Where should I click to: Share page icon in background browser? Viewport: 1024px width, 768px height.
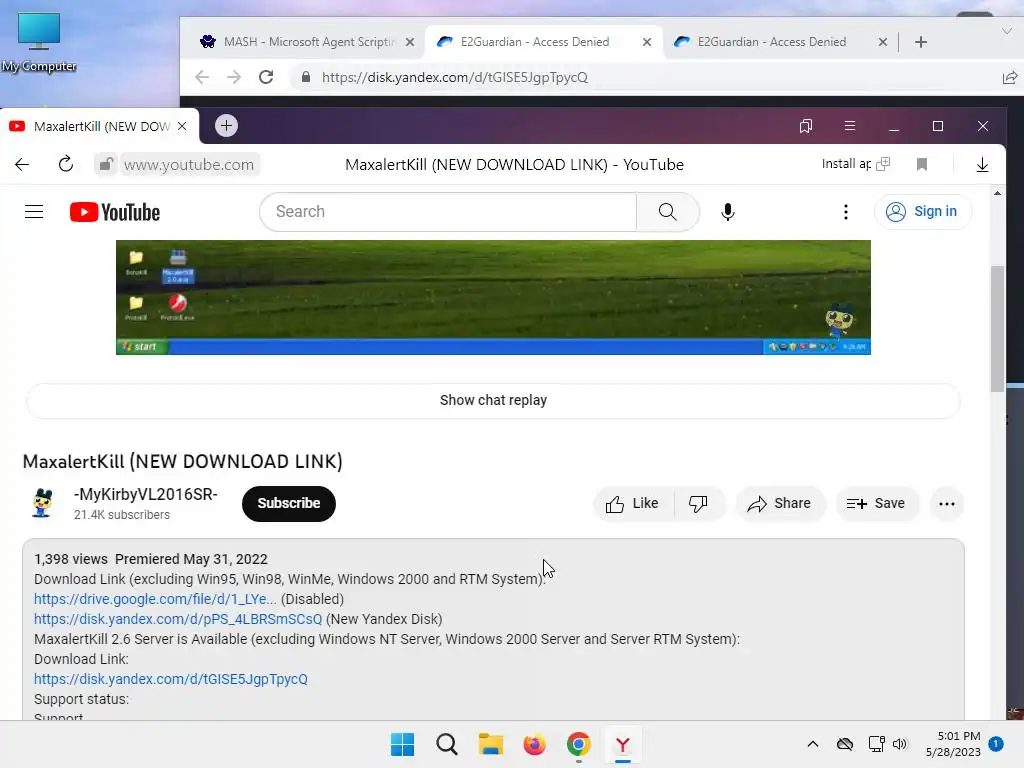(x=1010, y=78)
